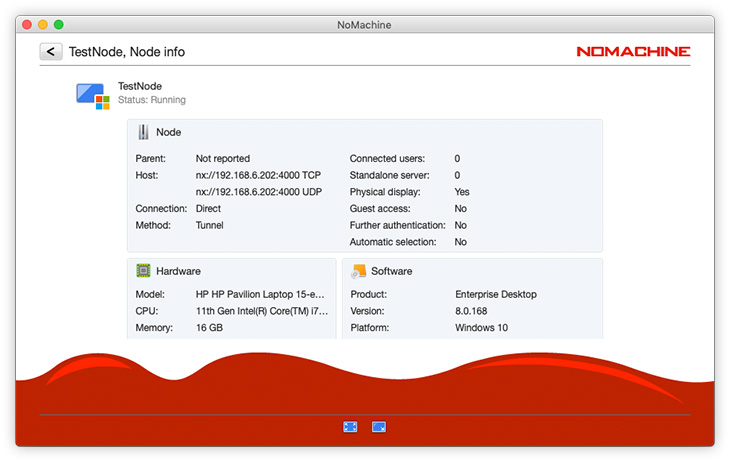Click the yellow macOS minimize button

pos(43,24)
